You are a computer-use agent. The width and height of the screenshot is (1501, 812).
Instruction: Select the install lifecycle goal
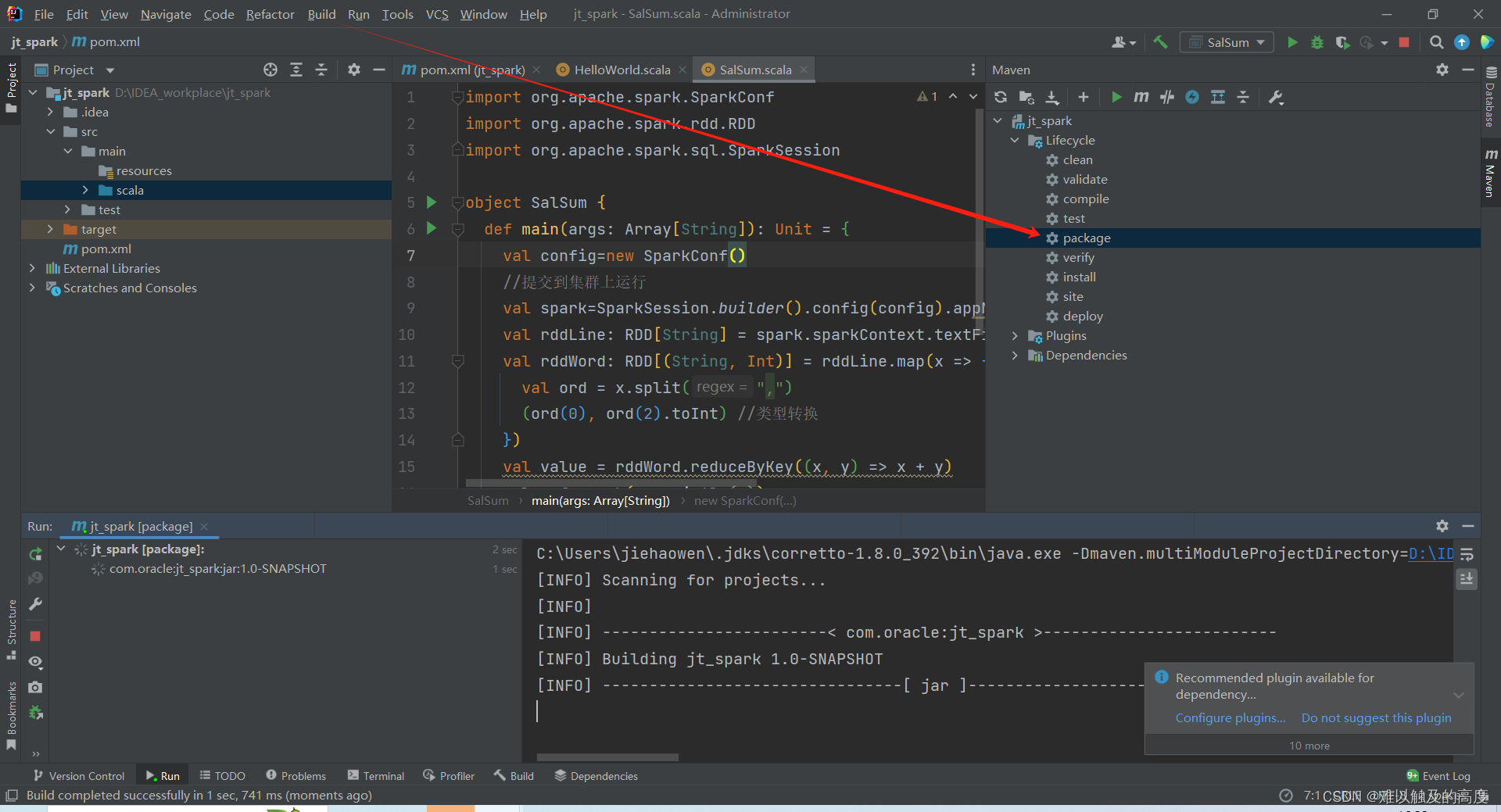coord(1079,277)
